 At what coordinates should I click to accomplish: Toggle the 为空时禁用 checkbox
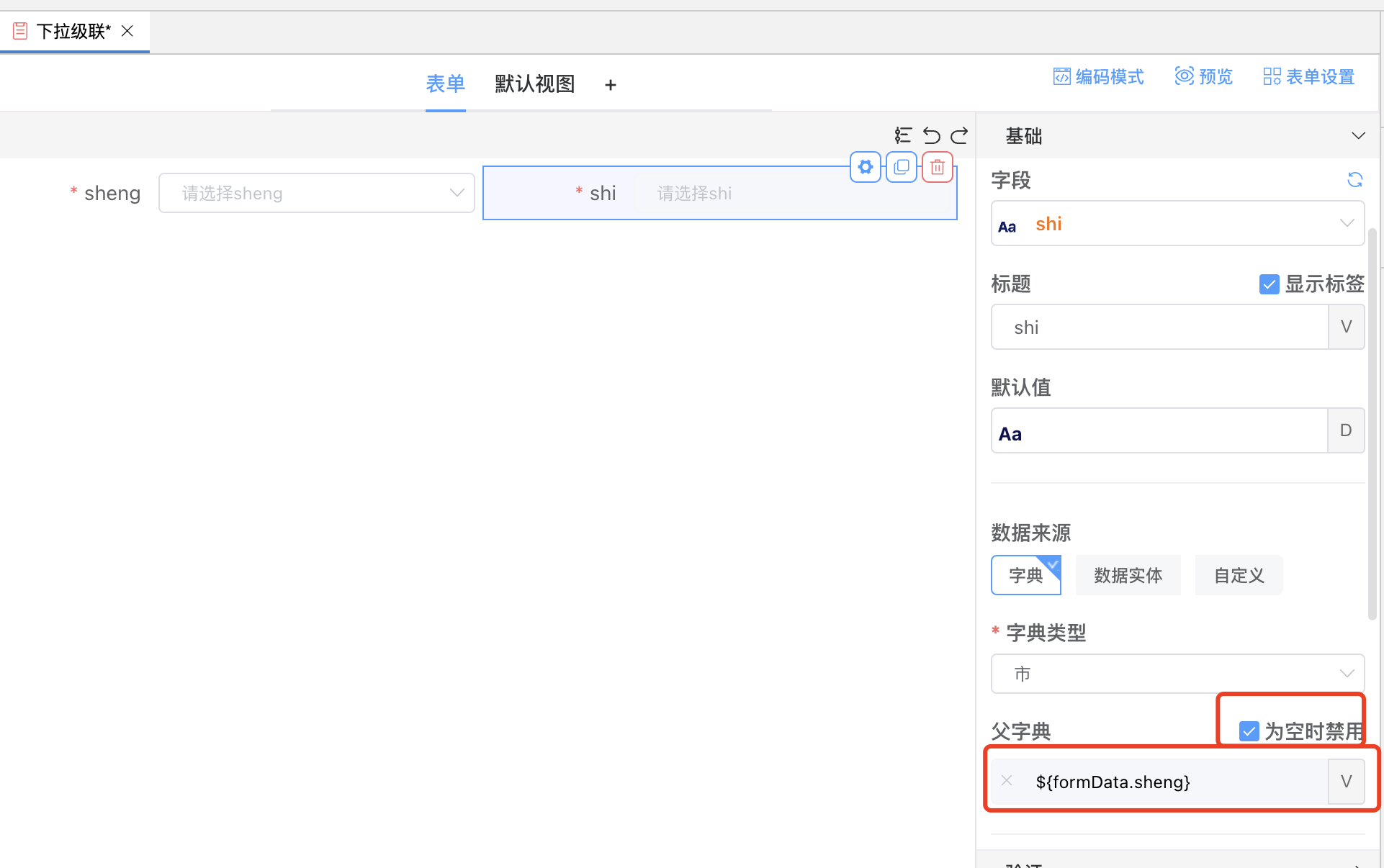[1249, 731]
